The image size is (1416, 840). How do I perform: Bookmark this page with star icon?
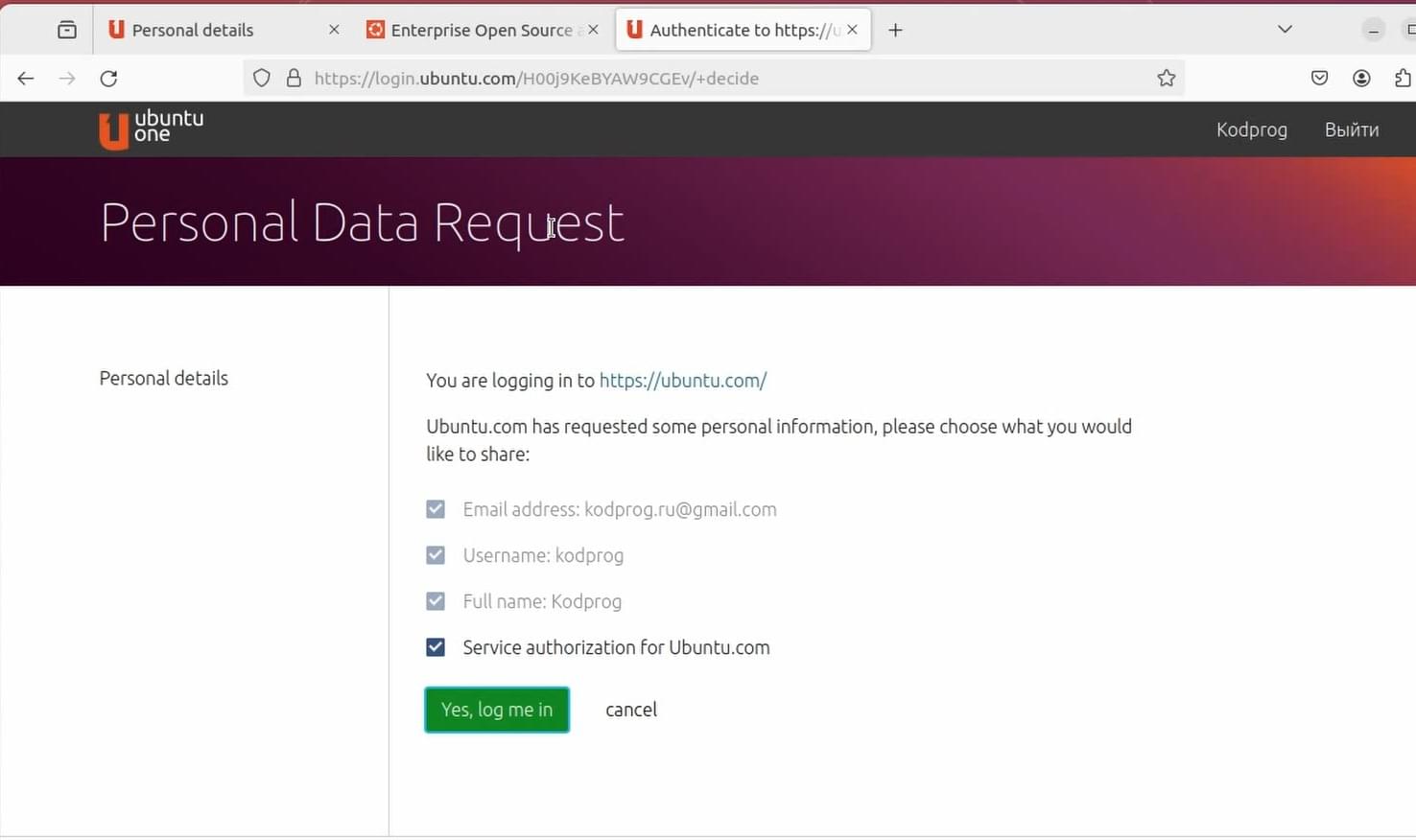coord(1166,79)
